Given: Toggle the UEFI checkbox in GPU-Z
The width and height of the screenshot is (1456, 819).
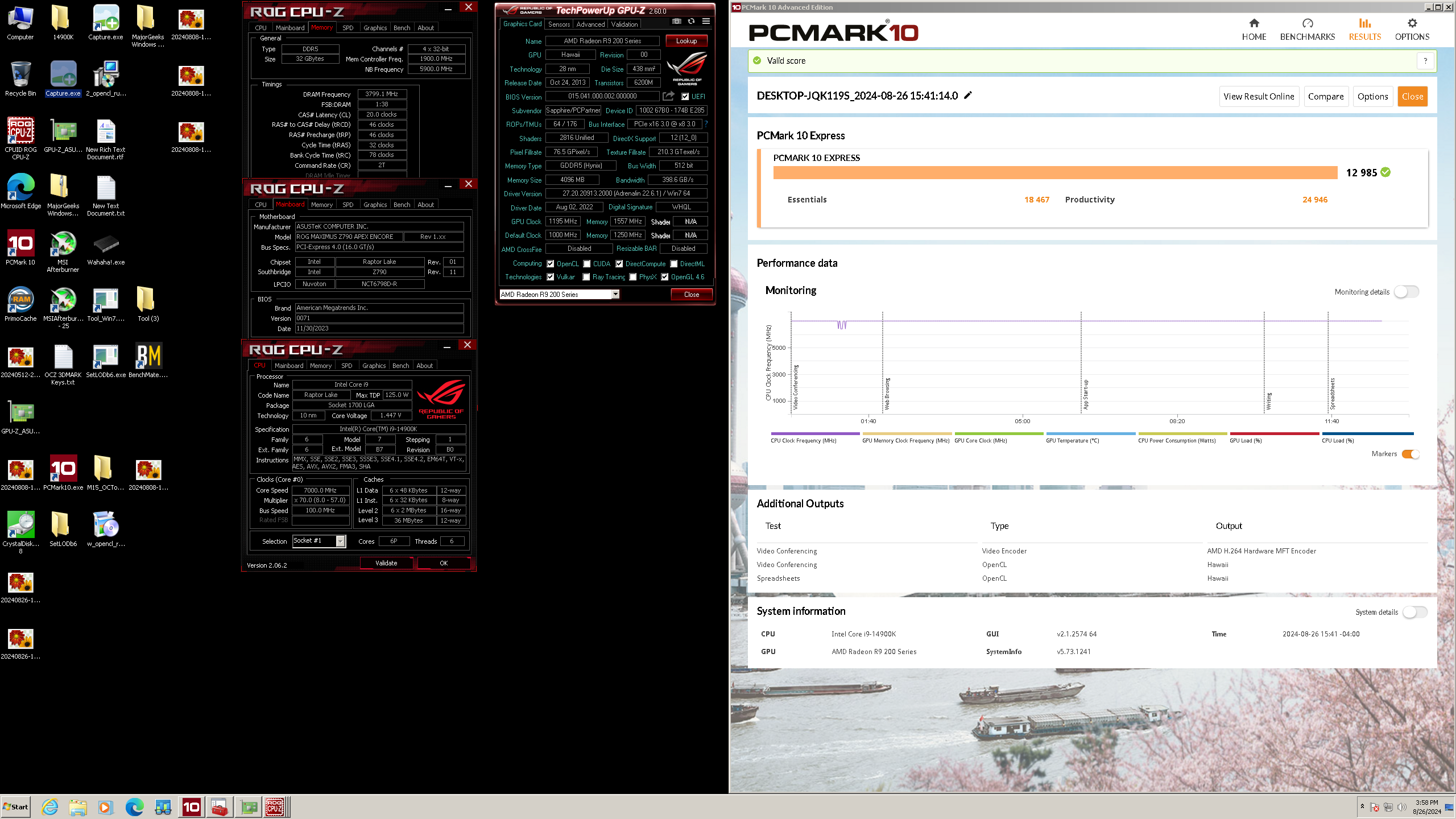Looking at the screenshot, I should [x=685, y=96].
